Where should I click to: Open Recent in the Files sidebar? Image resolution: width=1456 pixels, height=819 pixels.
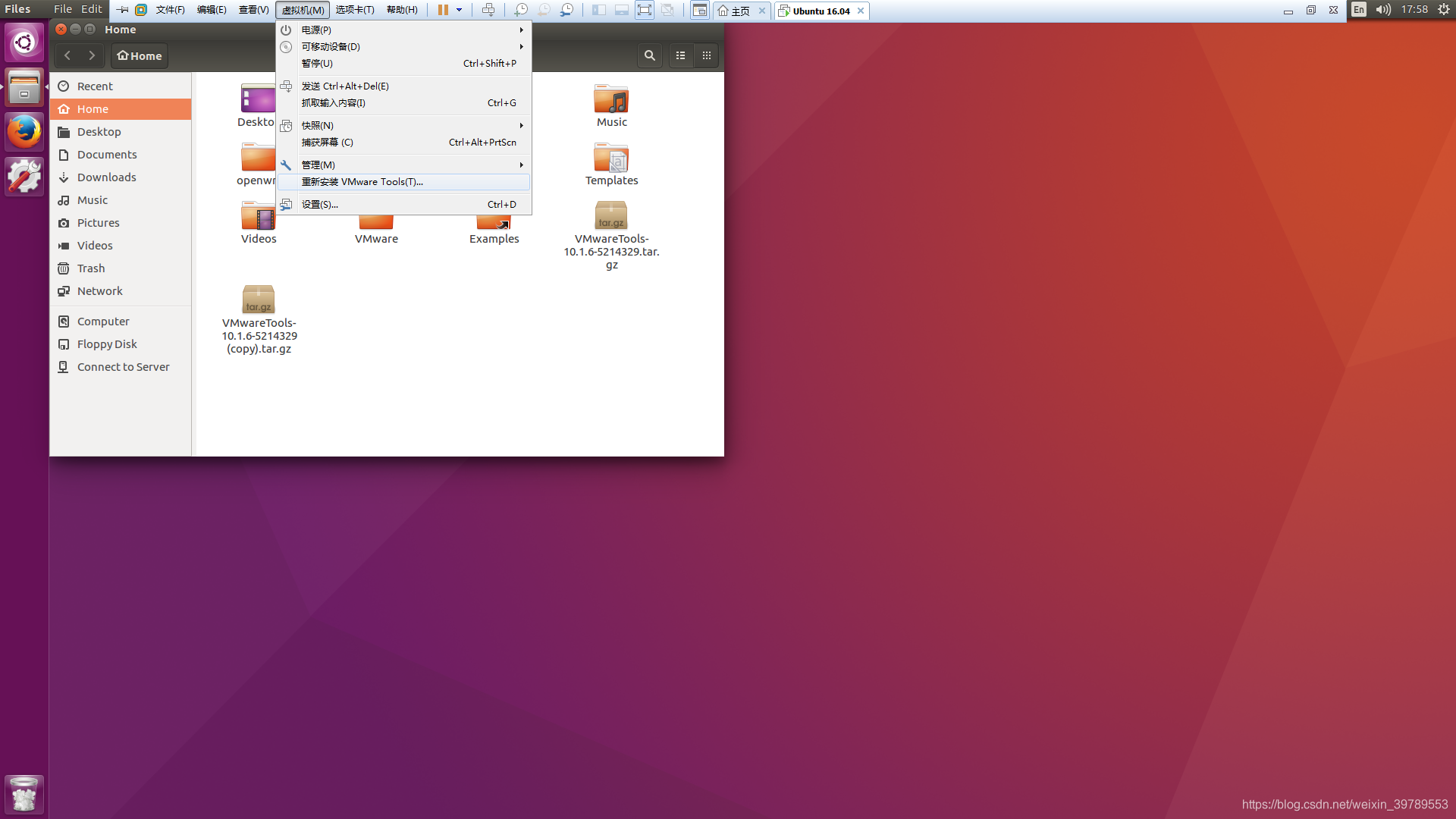tap(121, 86)
